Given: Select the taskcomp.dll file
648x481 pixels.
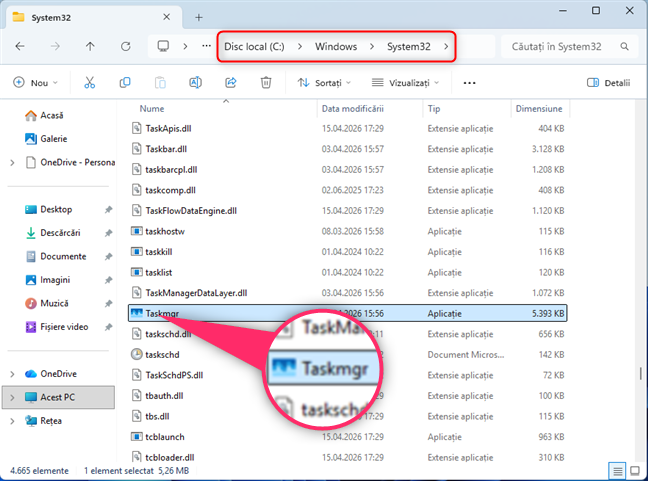Looking at the screenshot, I should pos(170,190).
